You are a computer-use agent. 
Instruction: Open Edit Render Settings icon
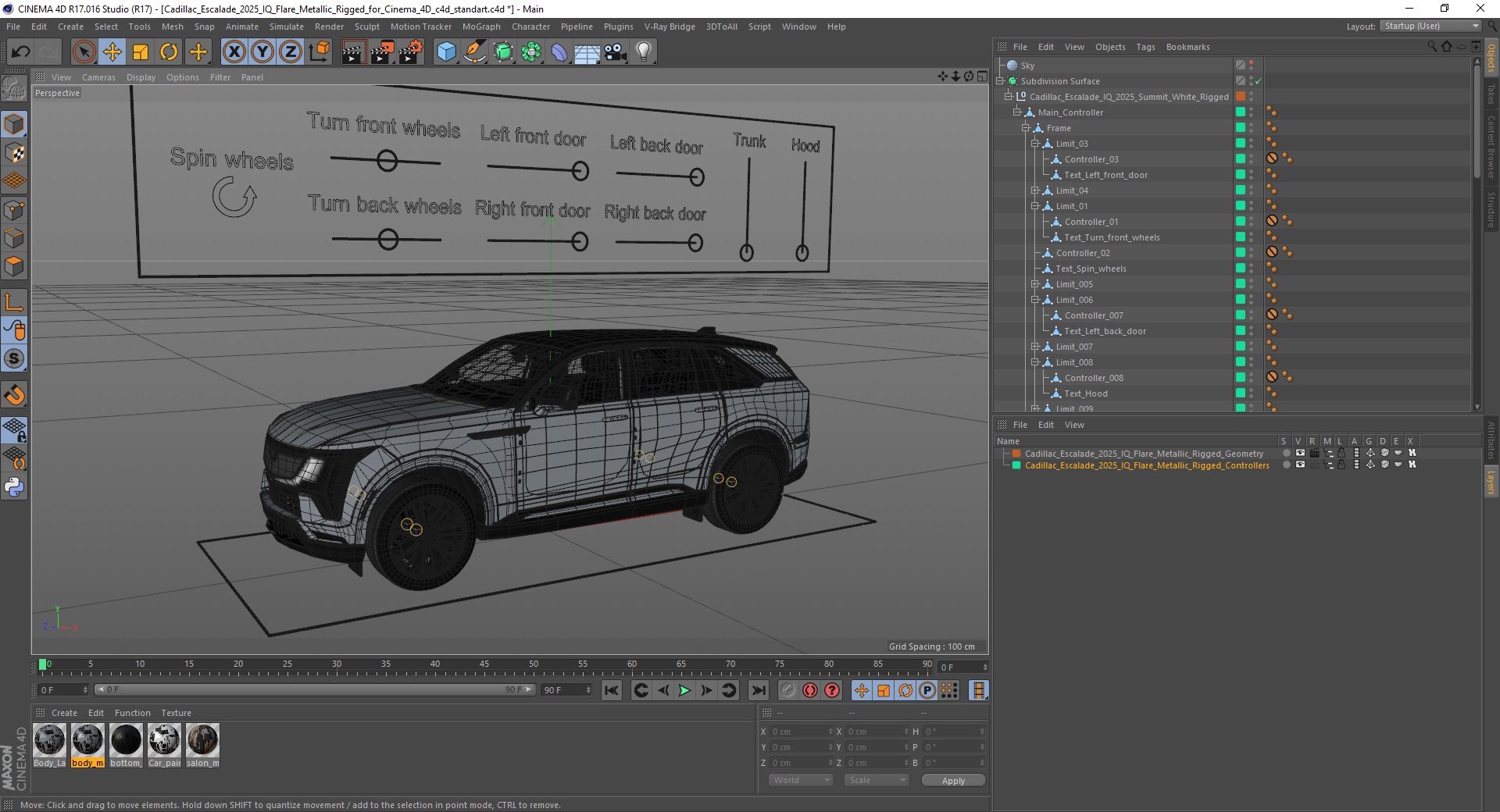[x=411, y=52]
